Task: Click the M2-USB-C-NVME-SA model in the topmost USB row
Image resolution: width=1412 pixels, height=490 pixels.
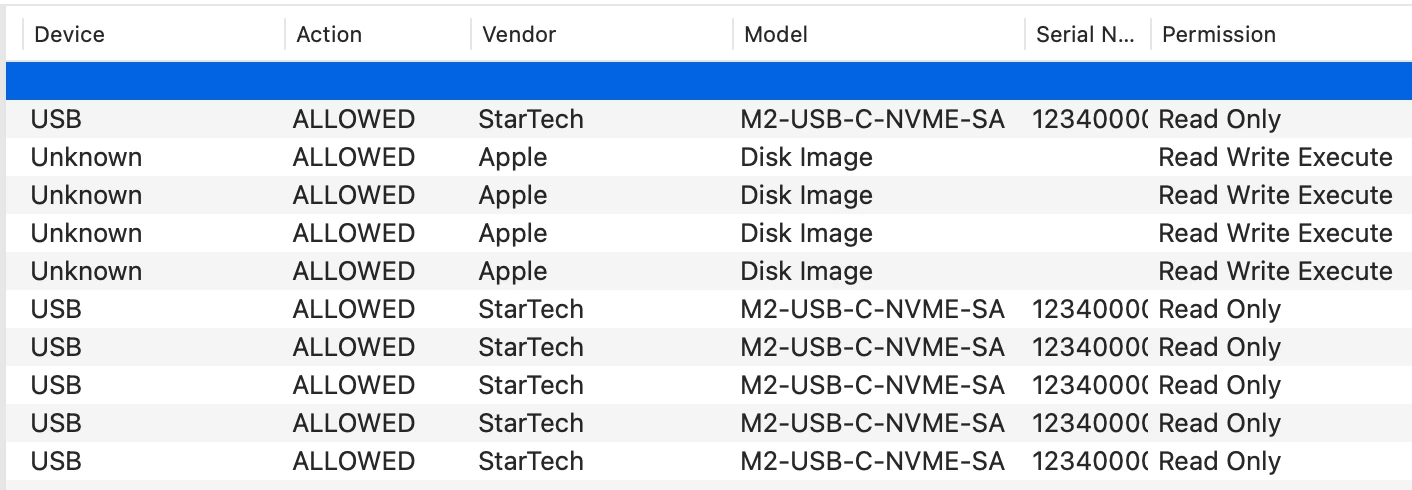Action: tap(872, 119)
